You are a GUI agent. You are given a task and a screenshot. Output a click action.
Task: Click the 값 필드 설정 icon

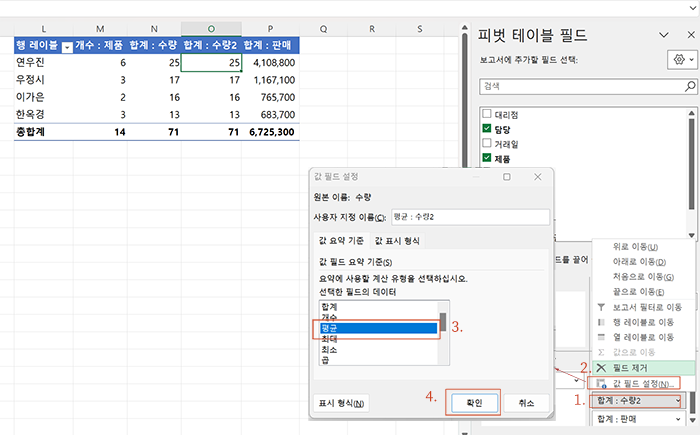[601, 384]
